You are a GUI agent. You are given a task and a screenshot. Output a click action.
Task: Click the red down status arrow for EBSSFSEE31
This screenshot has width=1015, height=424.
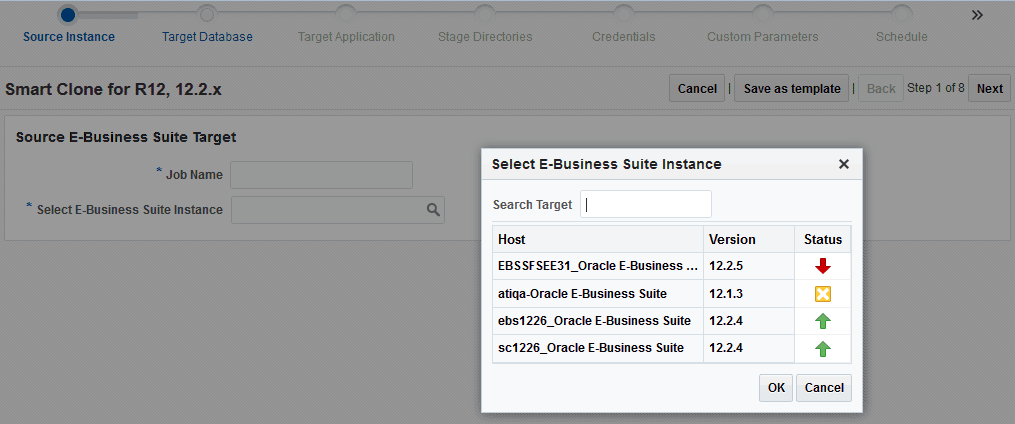point(823,266)
